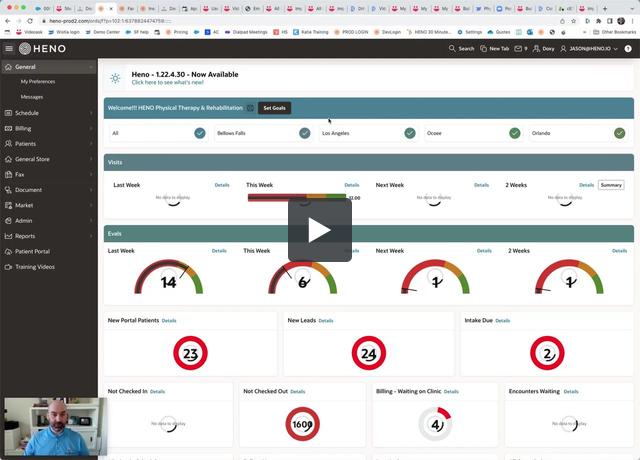The width and height of the screenshot is (640, 460).
Task: Click the Evals This Week gauge showing 6
Action: (x=302, y=277)
